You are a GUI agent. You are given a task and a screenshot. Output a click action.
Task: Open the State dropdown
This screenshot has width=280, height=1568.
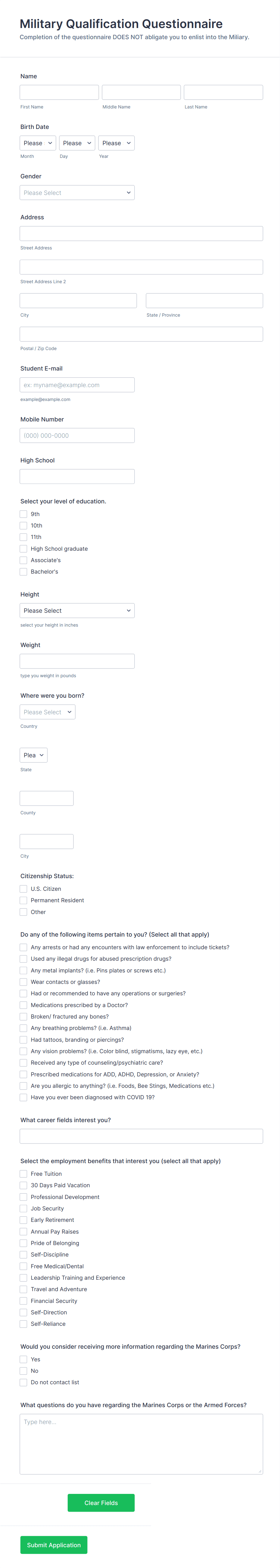point(33,755)
